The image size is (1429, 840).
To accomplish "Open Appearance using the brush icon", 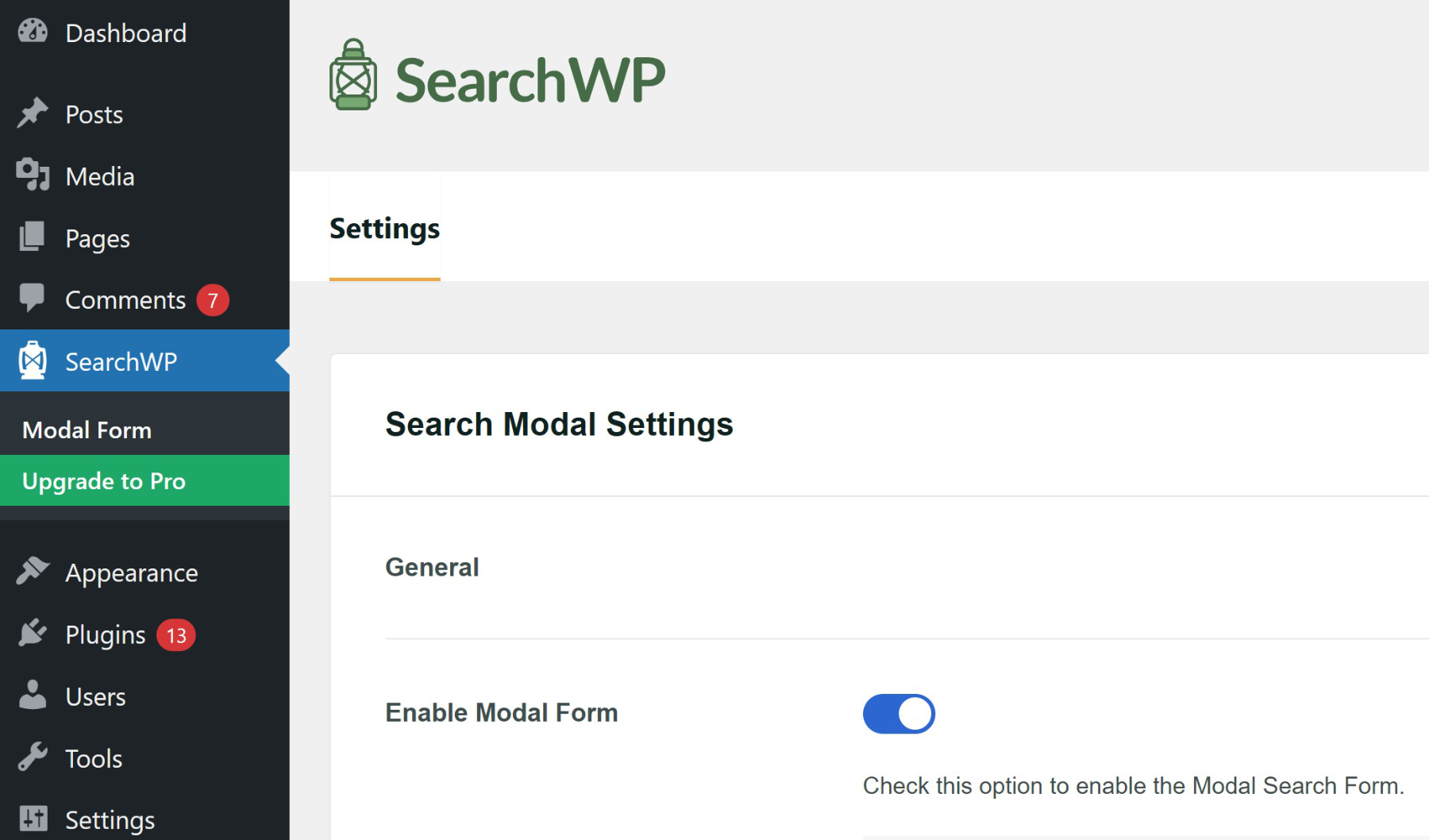I will point(32,572).
